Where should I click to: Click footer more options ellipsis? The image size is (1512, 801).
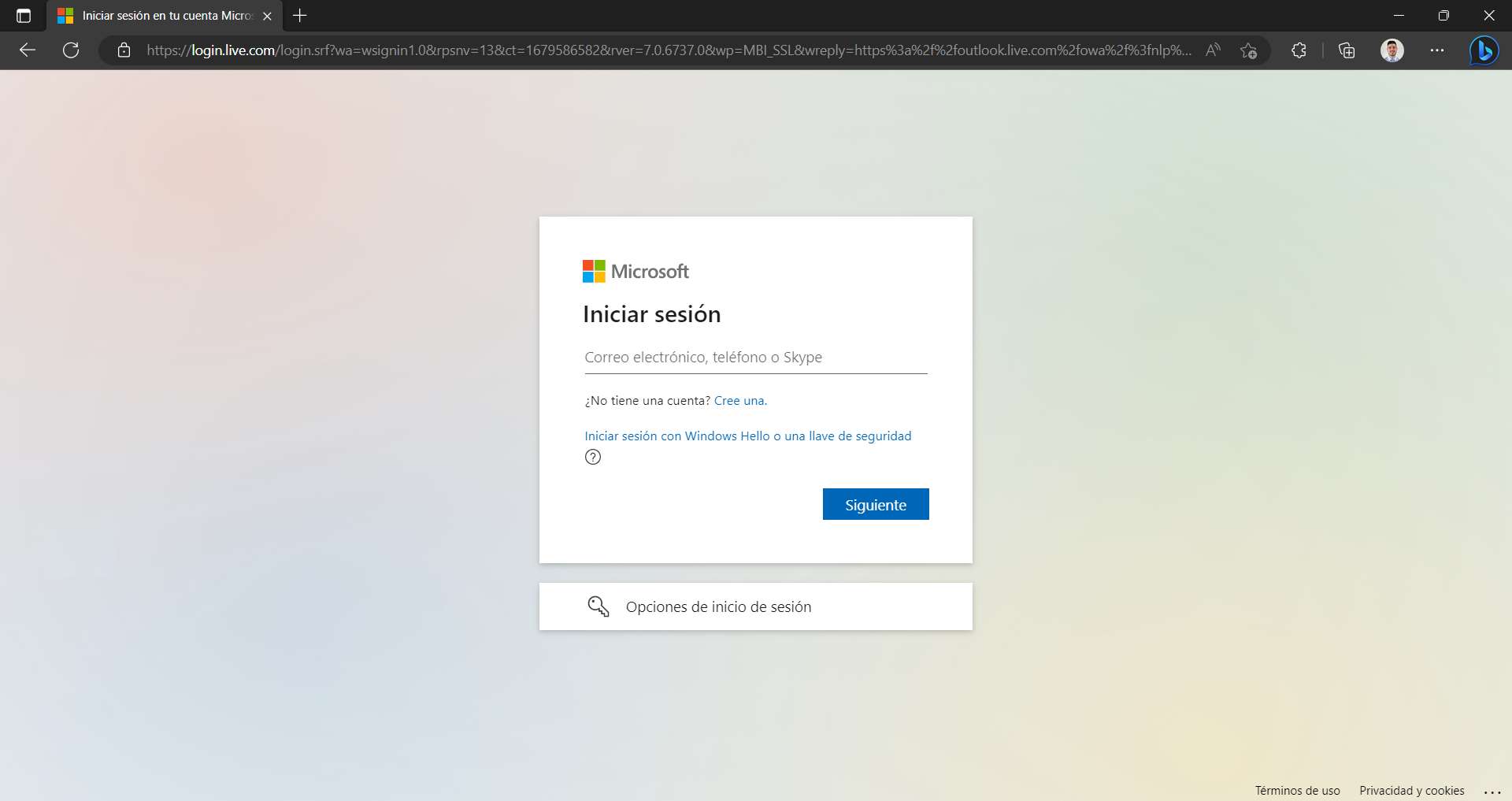(x=1492, y=792)
